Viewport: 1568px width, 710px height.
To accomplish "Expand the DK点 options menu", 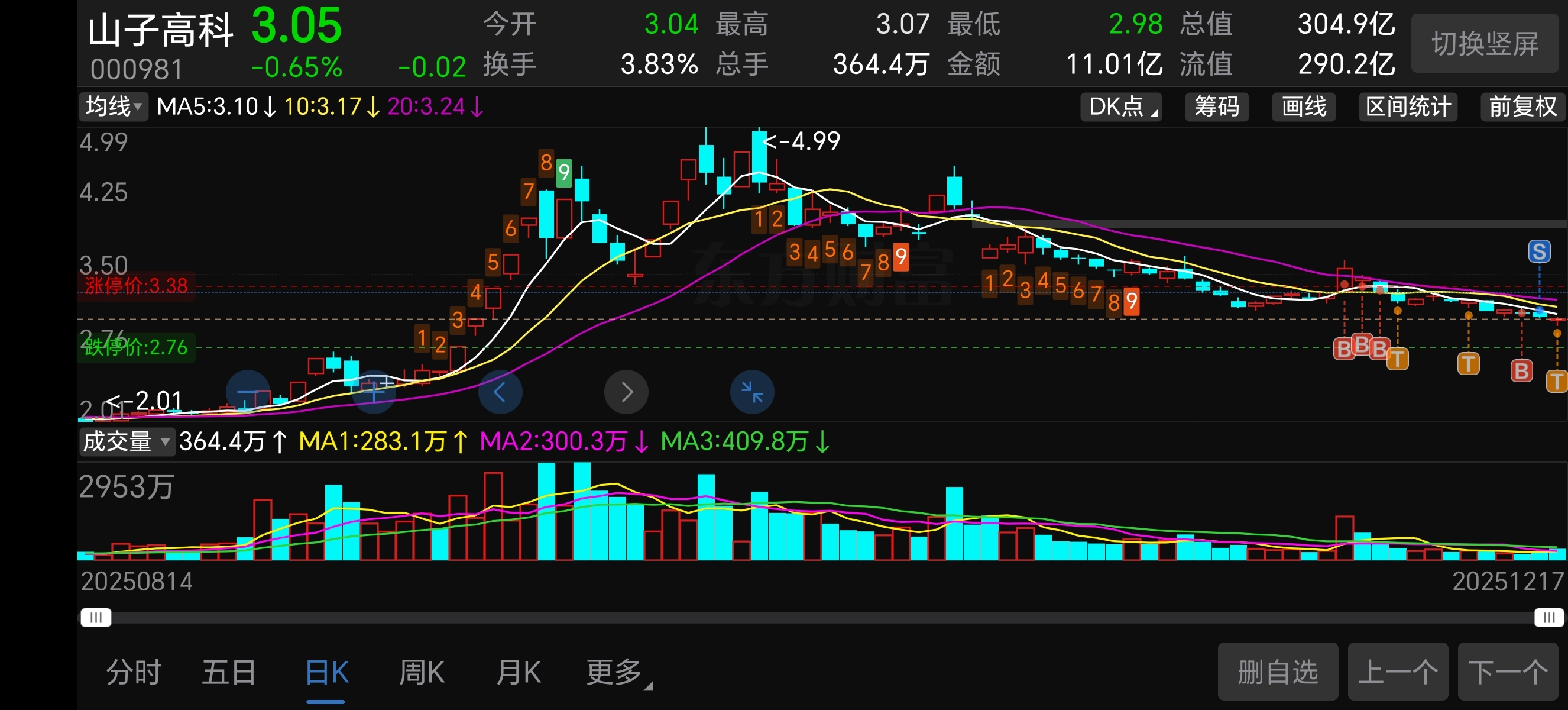I will [x=1120, y=106].
